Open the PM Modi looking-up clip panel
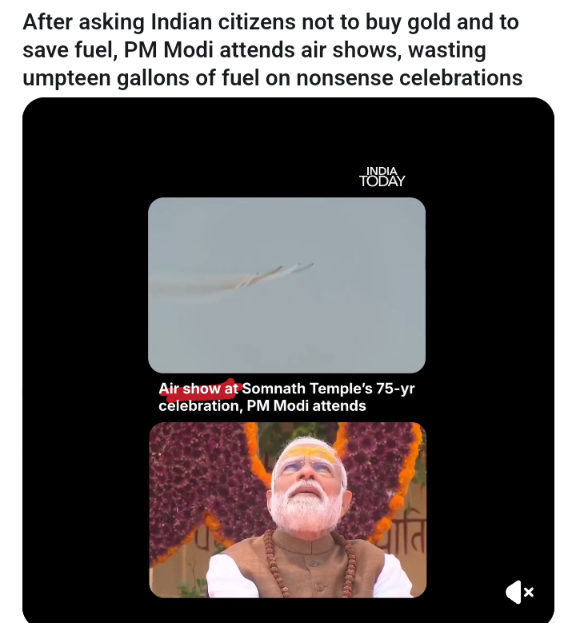 (288, 510)
